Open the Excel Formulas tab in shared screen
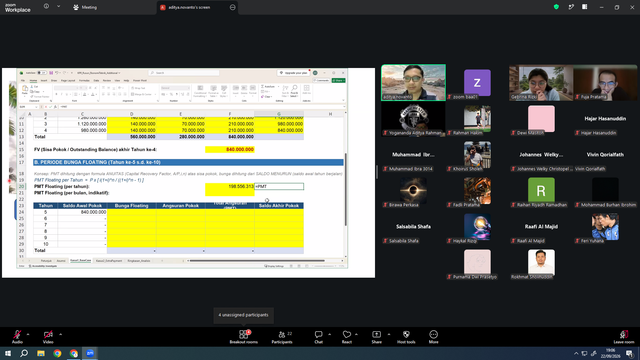Viewport: 640px width, 360px height. (x=84, y=80)
